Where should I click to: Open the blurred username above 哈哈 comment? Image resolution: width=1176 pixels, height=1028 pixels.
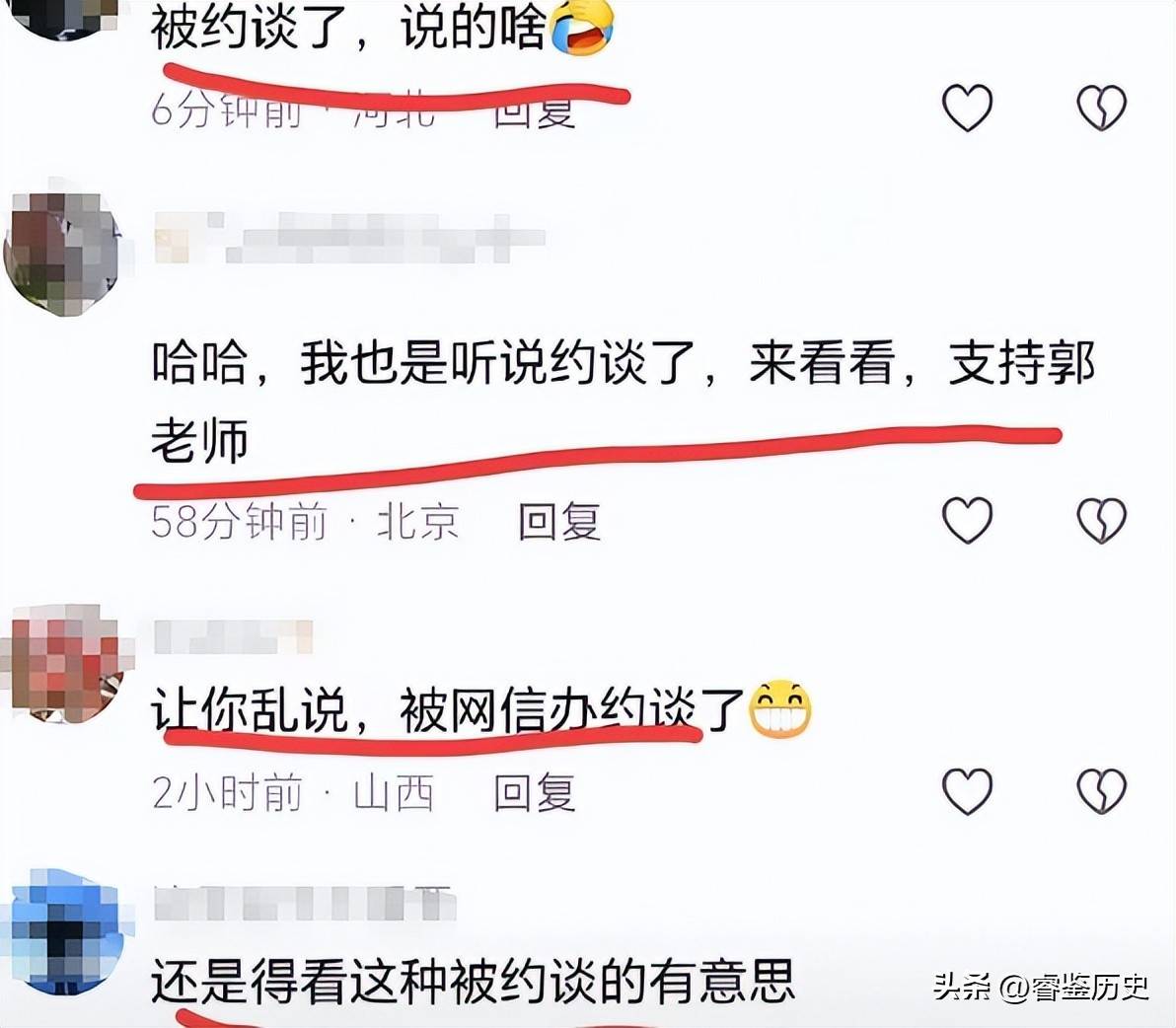[x=349, y=238]
